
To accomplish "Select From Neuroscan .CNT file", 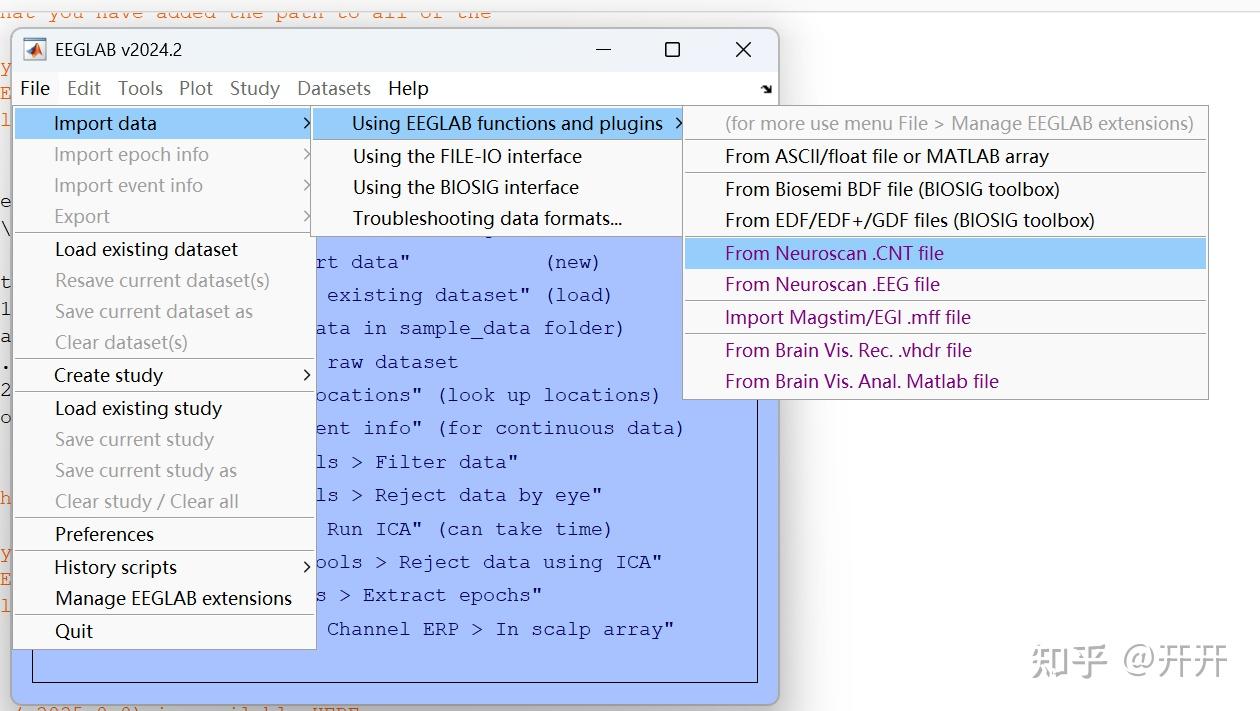I will coord(946,253).
